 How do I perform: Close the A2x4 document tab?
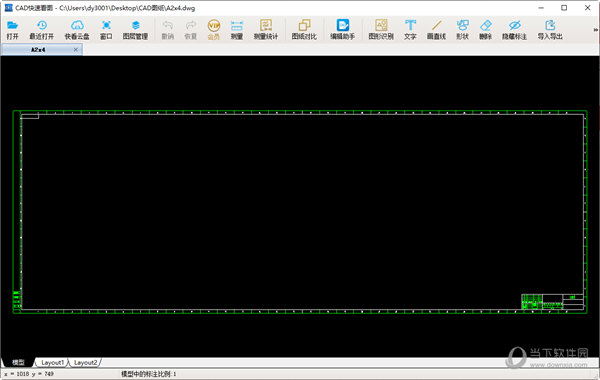[76, 50]
